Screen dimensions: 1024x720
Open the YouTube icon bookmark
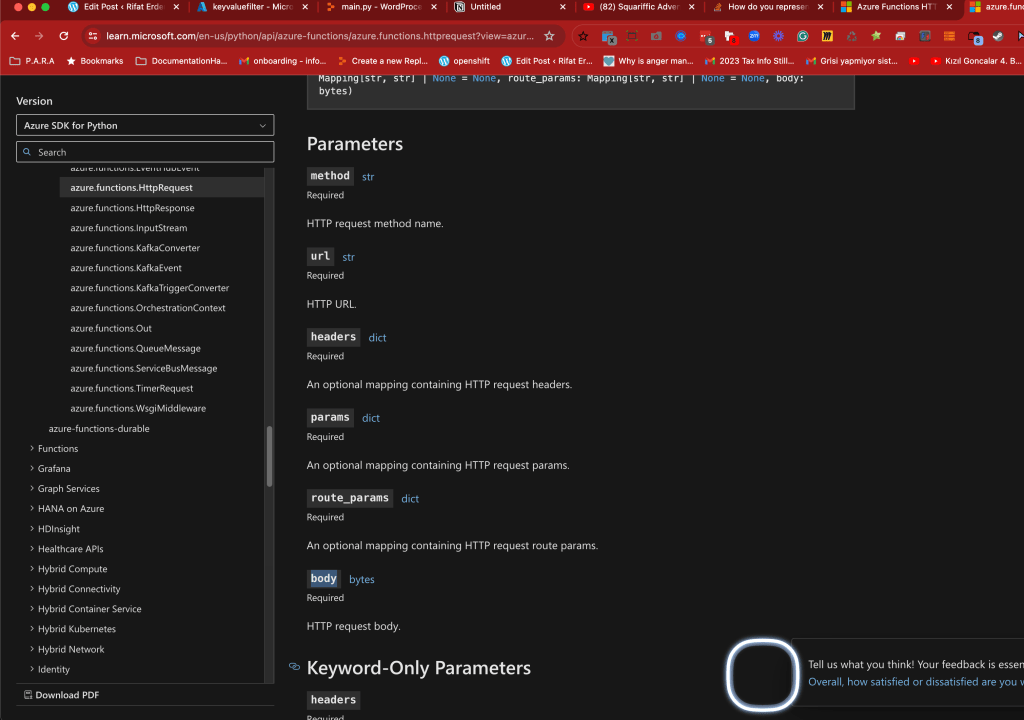914,61
